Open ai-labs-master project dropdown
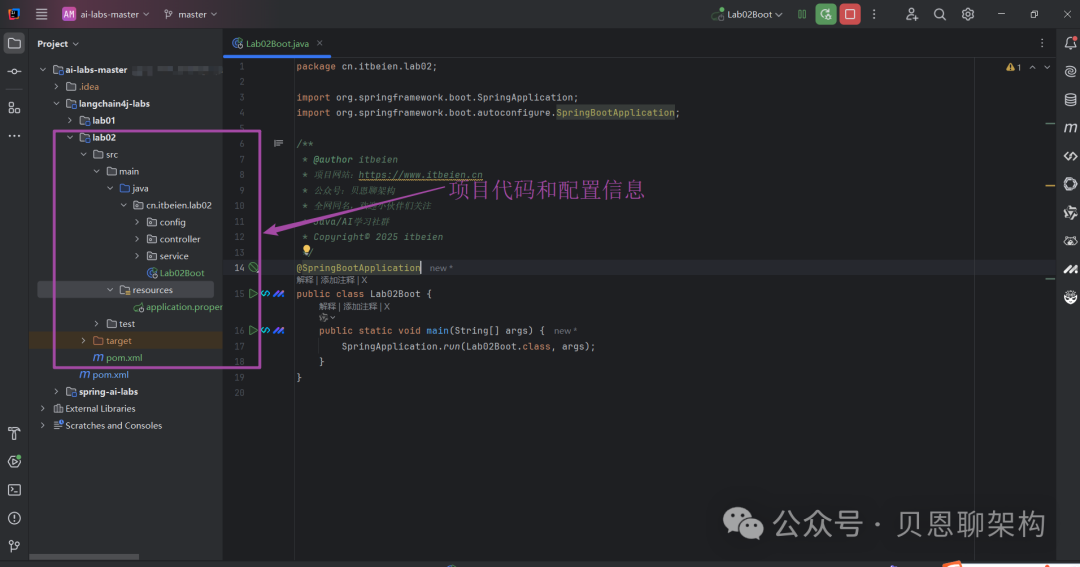1080x567 pixels. [x=106, y=14]
